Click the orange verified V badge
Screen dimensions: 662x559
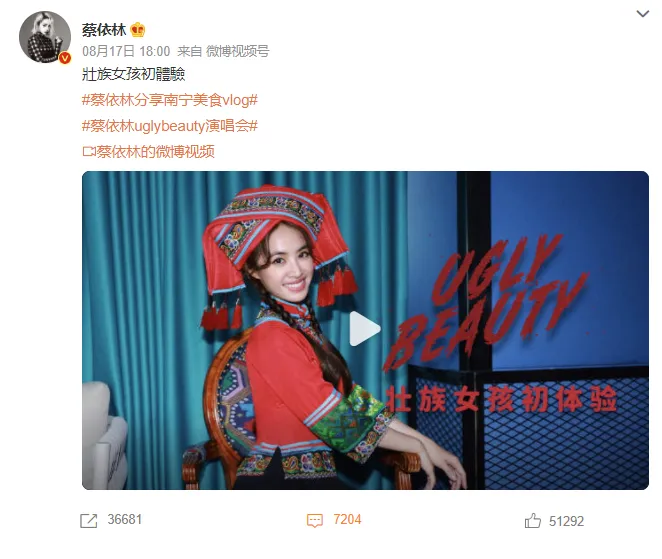(x=65, y=58)
